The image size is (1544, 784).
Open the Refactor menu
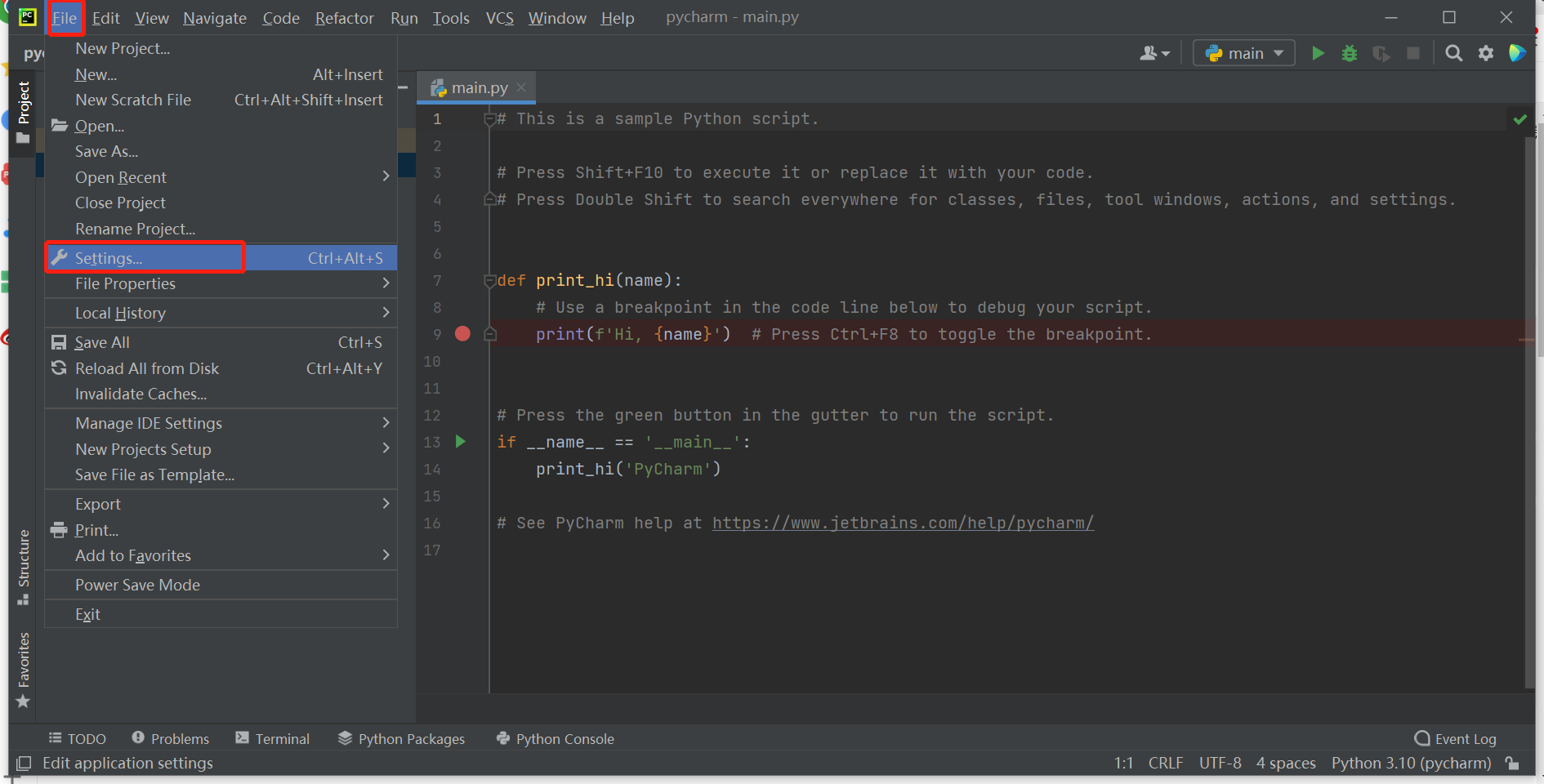tap(345, 18)
